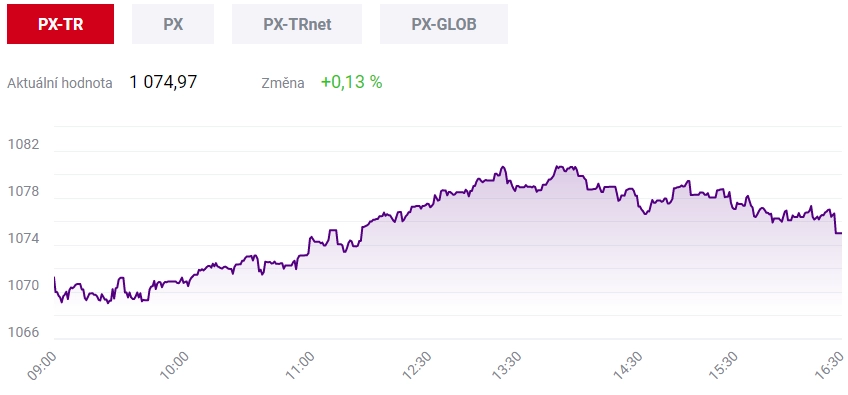Click the current value 1 074,97

pos(163,82)
